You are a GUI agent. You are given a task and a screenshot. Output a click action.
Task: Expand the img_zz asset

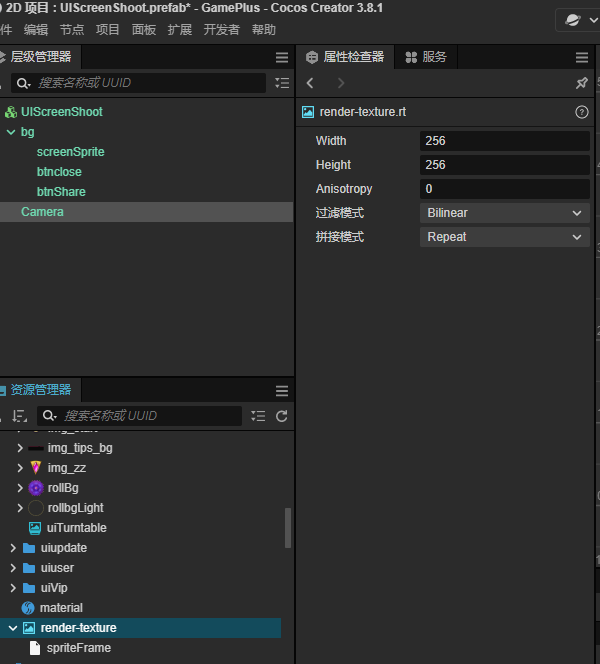(20, 468)
